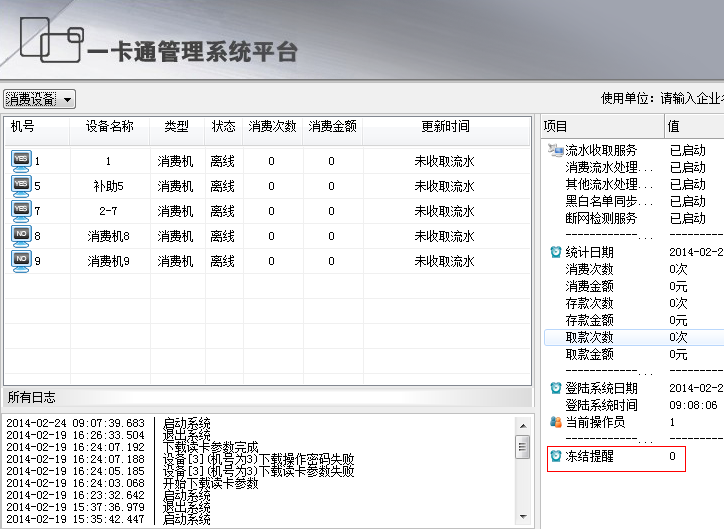Image resolution: width=724 pixels, height=529 pixels.
Task: Click the YES device icon for machine 7
Action: click(21, 210)
